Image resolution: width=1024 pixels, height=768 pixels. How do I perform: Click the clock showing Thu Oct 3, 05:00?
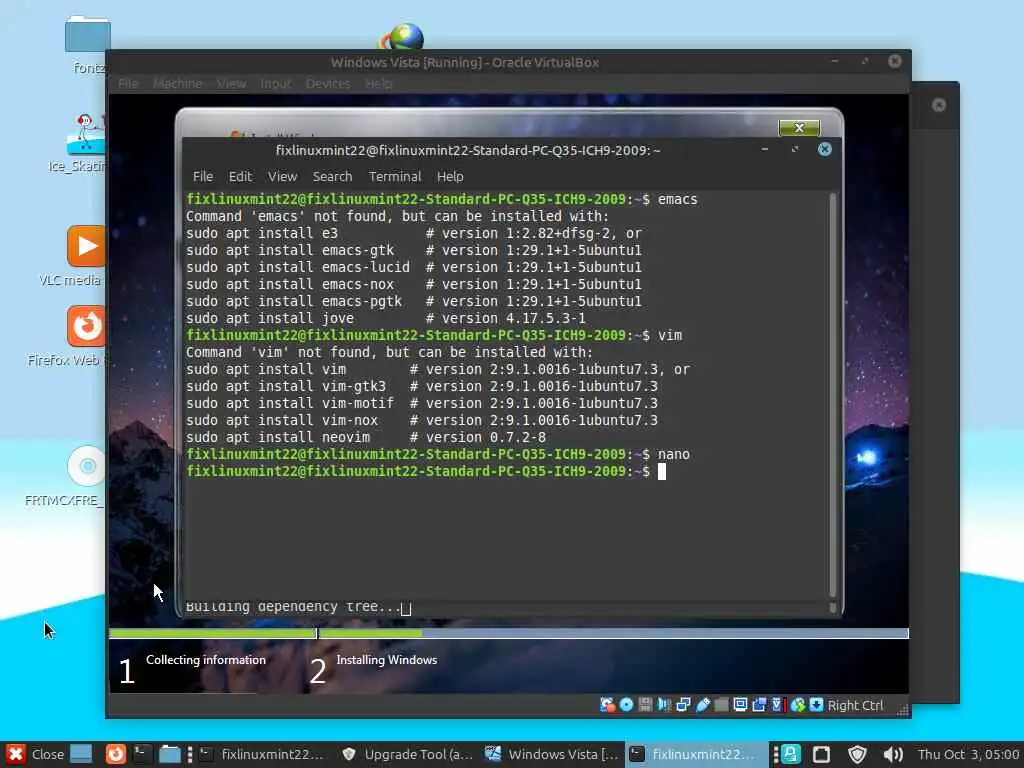[968, 754]
